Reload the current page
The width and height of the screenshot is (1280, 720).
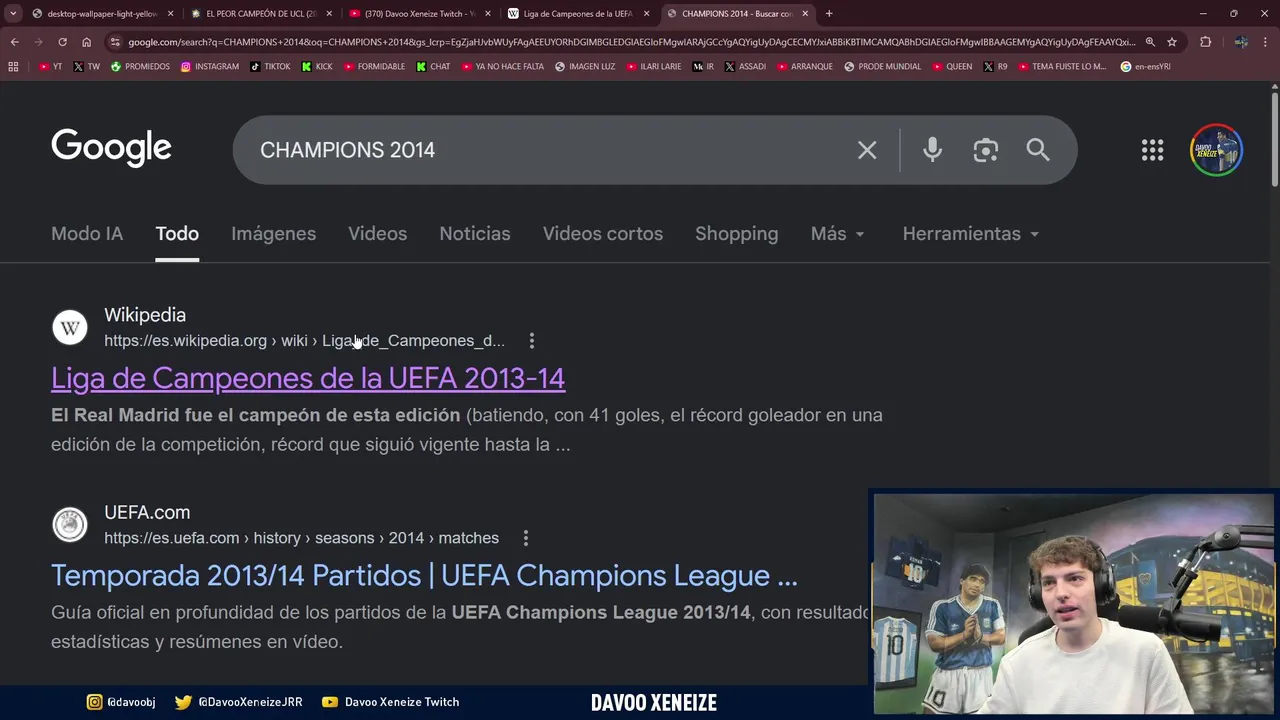pos(62,42)
